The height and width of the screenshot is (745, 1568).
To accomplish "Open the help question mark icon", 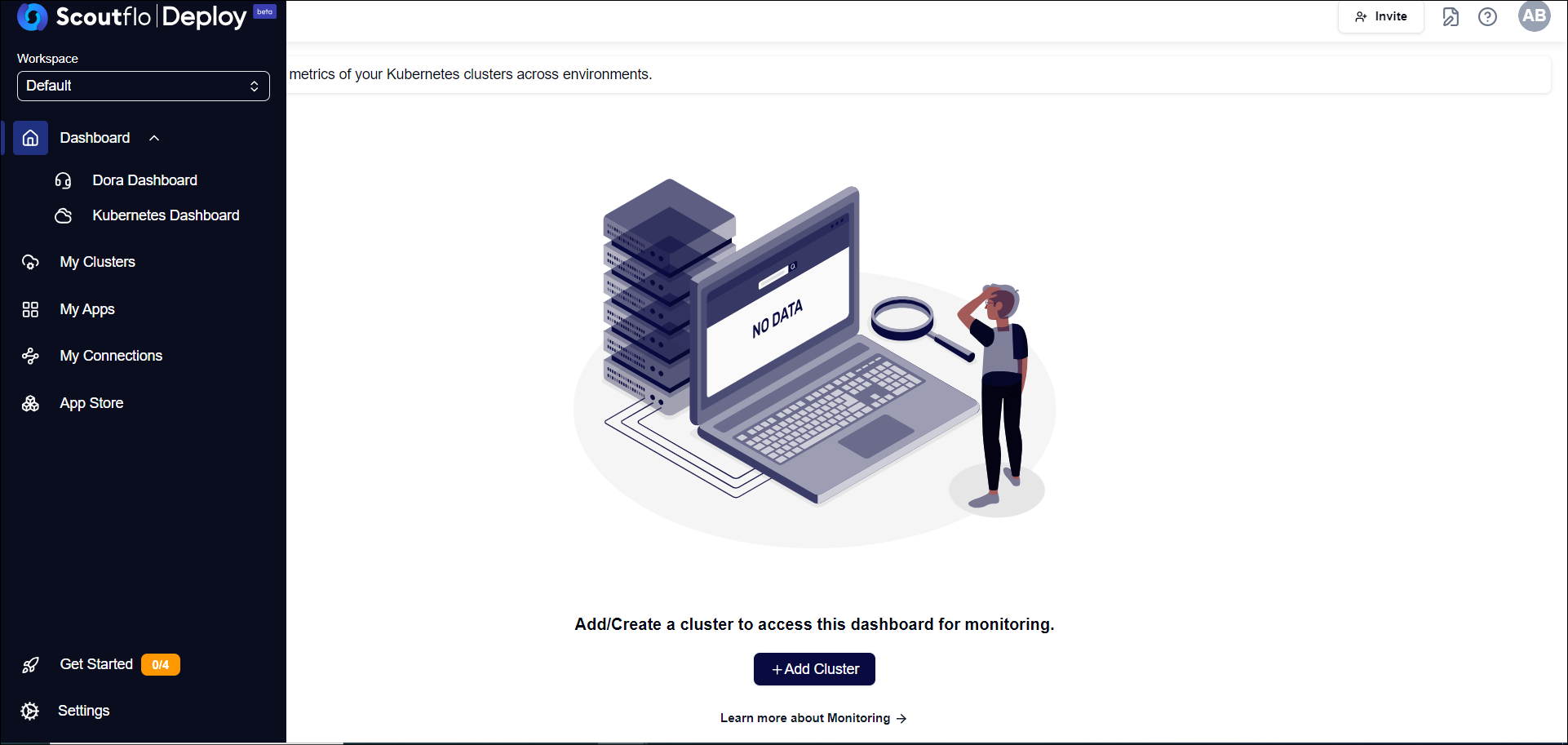I will (x=1487, y=16).
